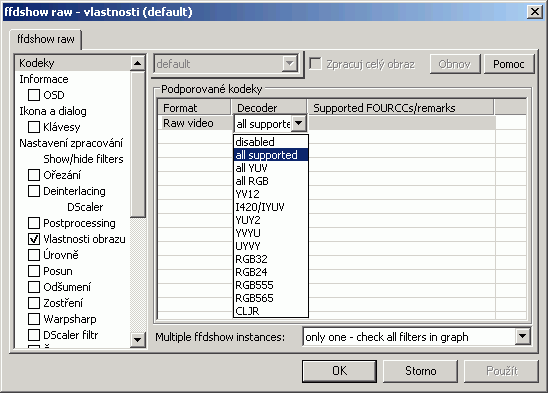Open Pomoc help
Image resolution: width=548 pixels, height=393 pixels.
(x=509, y=64)
